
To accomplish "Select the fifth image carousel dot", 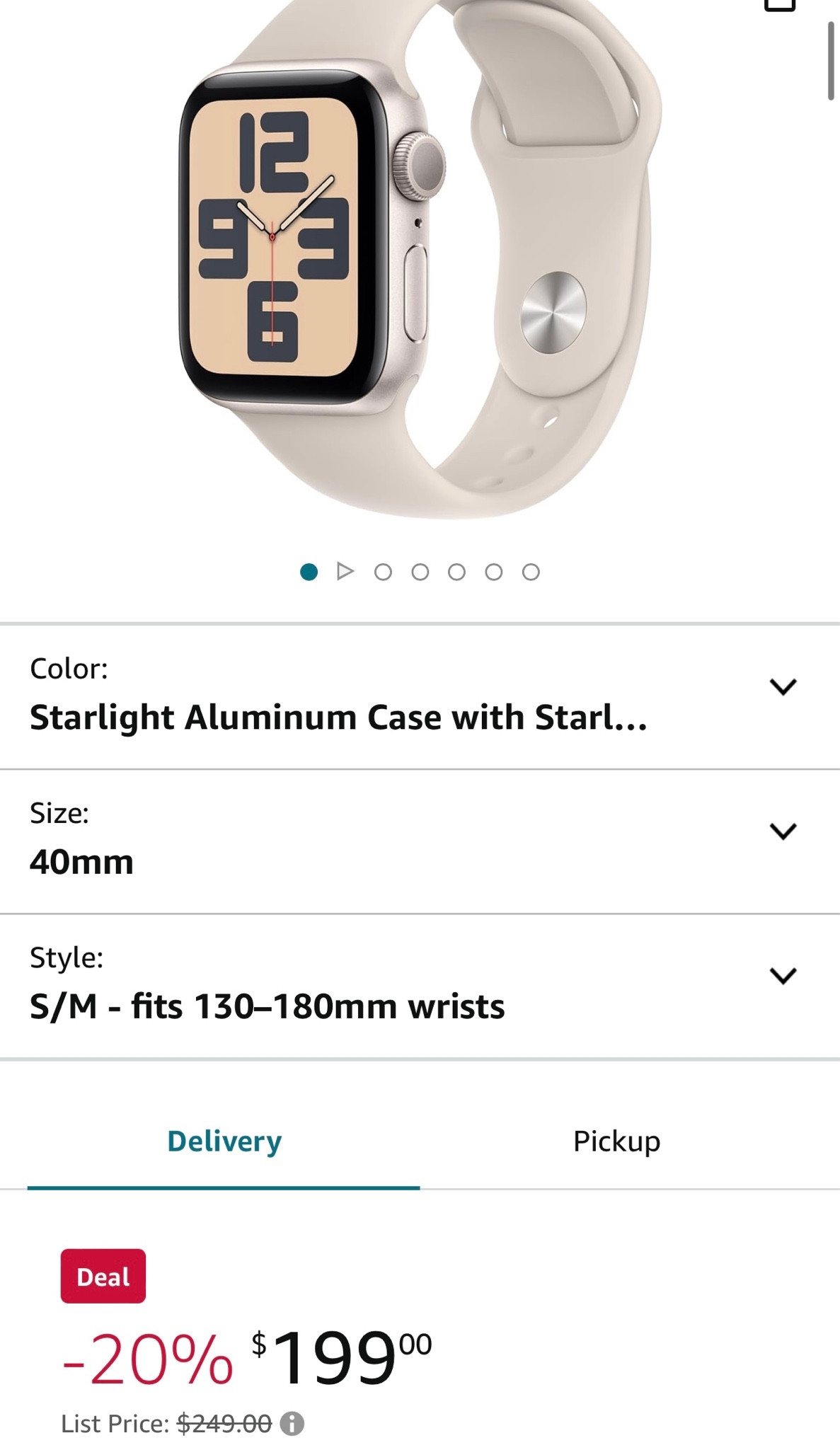I will 493,571.
